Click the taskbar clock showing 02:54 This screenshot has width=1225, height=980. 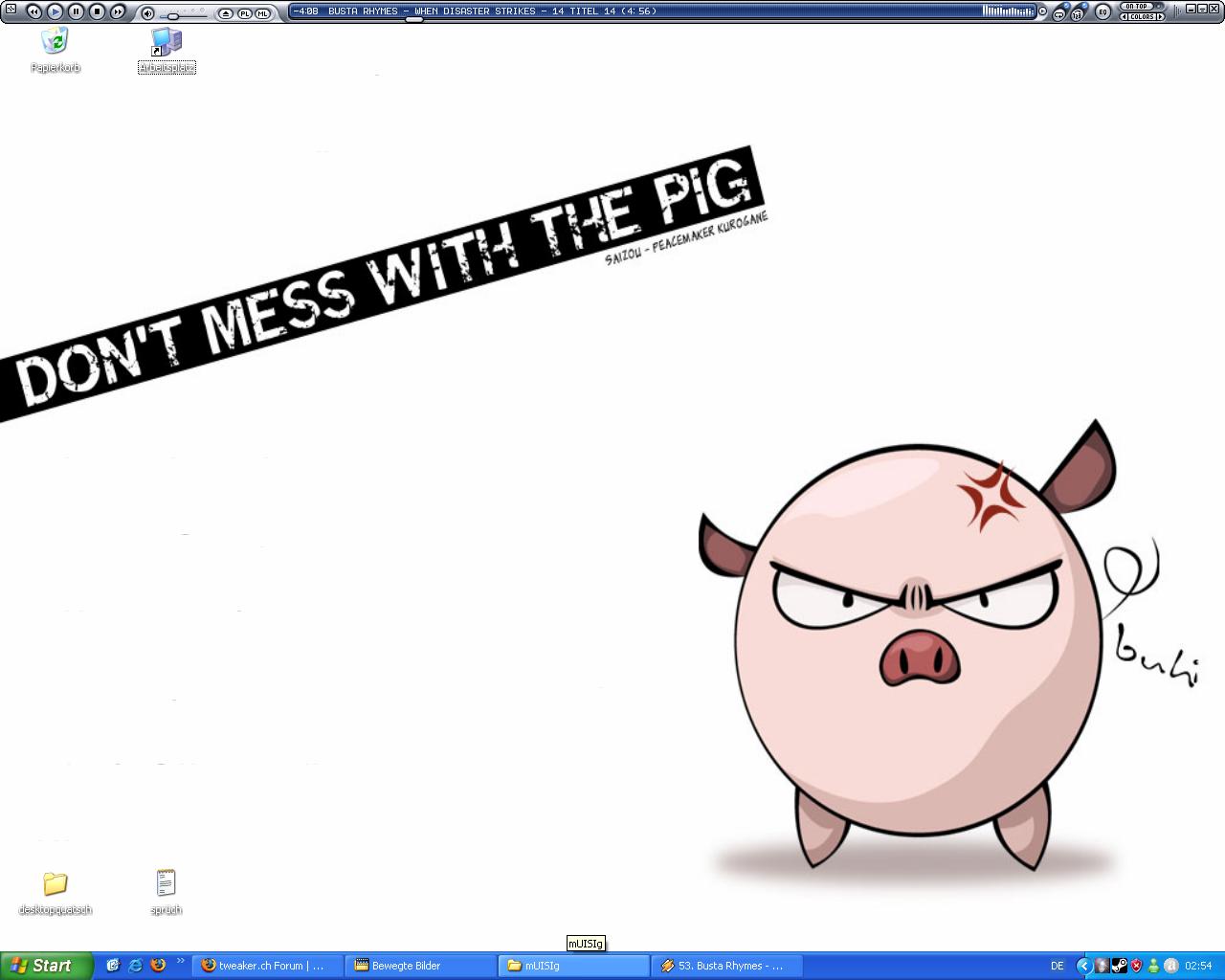pyautogui.click(x=1198, y=966)
